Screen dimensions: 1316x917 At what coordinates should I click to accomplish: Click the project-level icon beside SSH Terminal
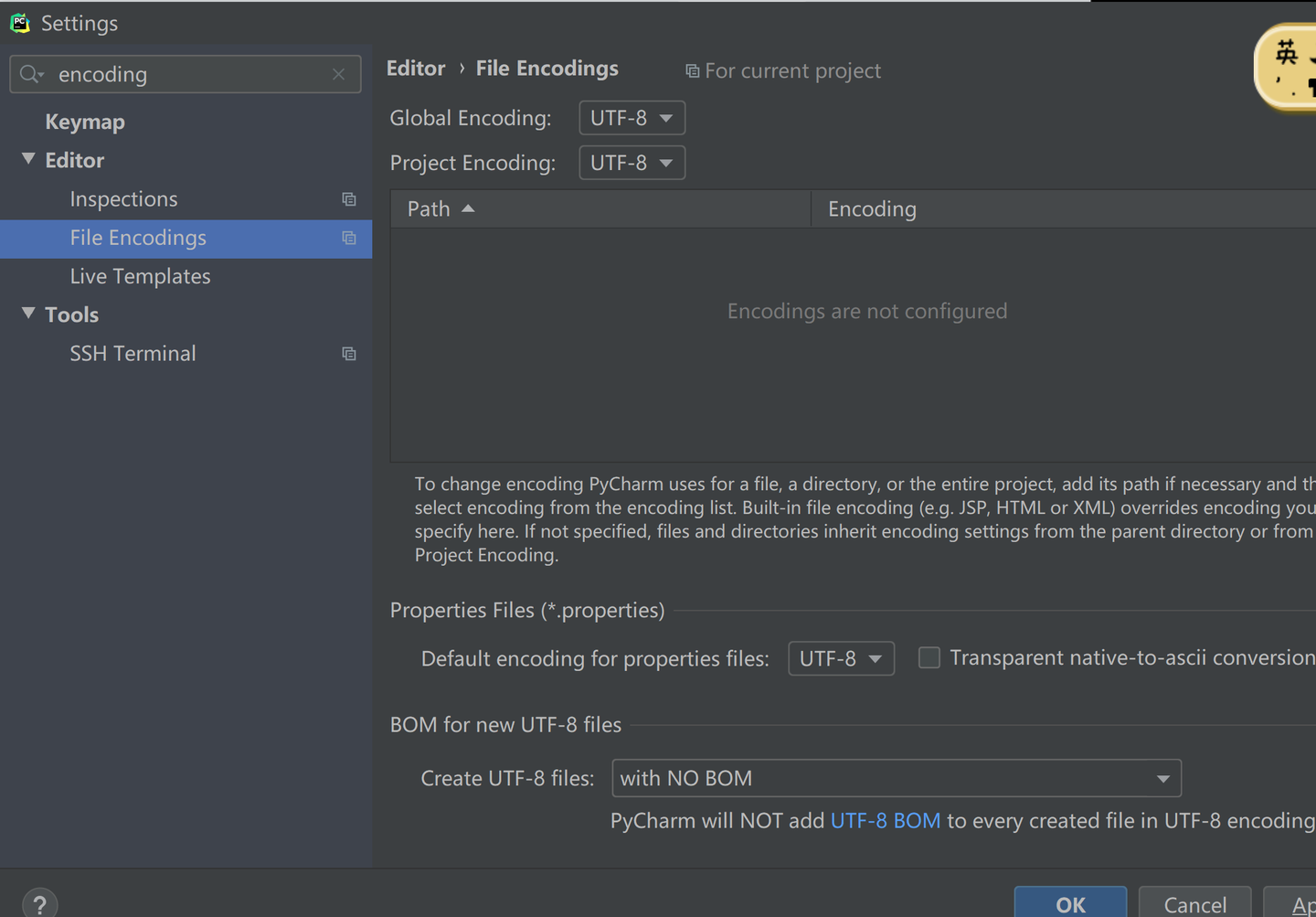click(349, 354)
